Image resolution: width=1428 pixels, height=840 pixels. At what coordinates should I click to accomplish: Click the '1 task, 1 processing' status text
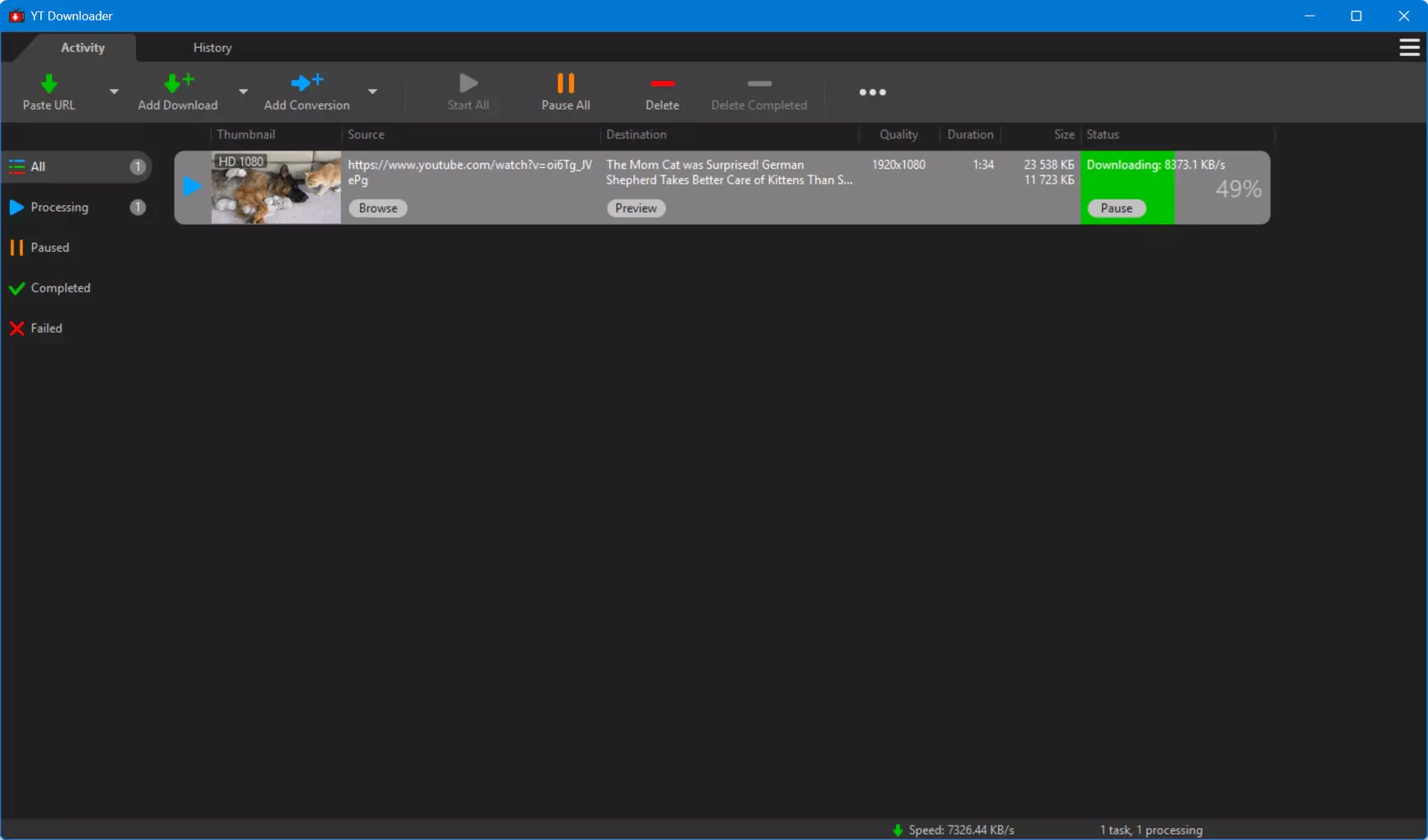1151,830
